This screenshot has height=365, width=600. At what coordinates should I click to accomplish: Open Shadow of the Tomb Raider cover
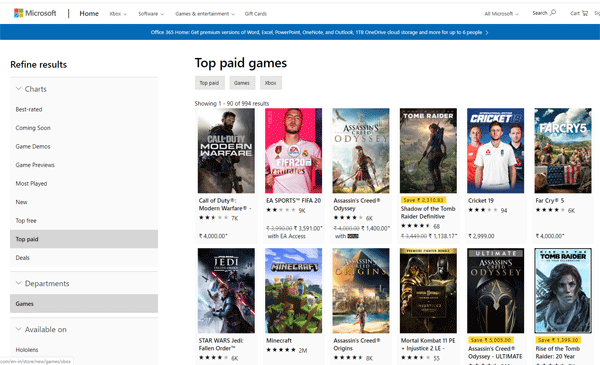tap(428, 150)
